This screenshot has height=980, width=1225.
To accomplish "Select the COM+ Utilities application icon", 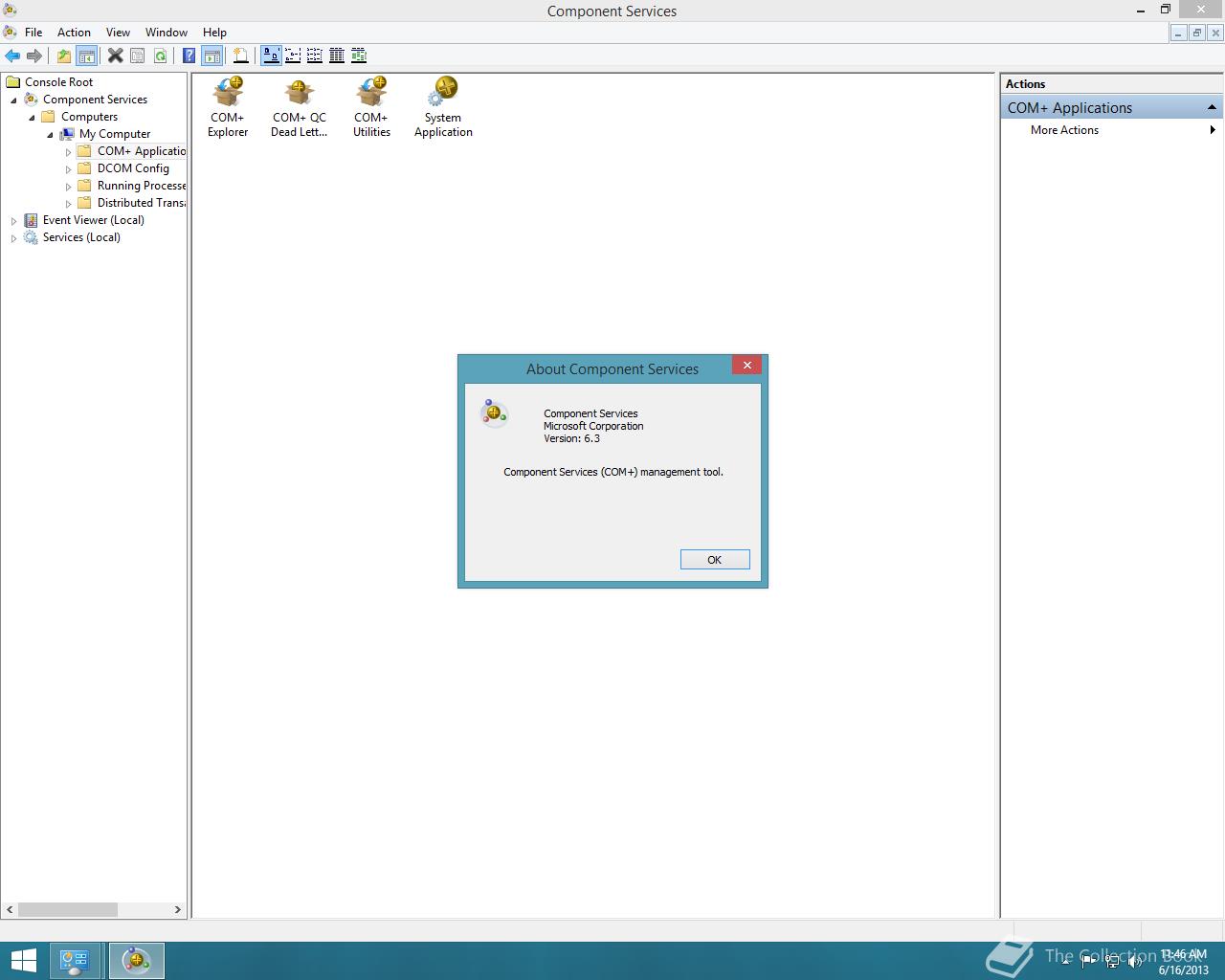I will (x=371, y=108).
